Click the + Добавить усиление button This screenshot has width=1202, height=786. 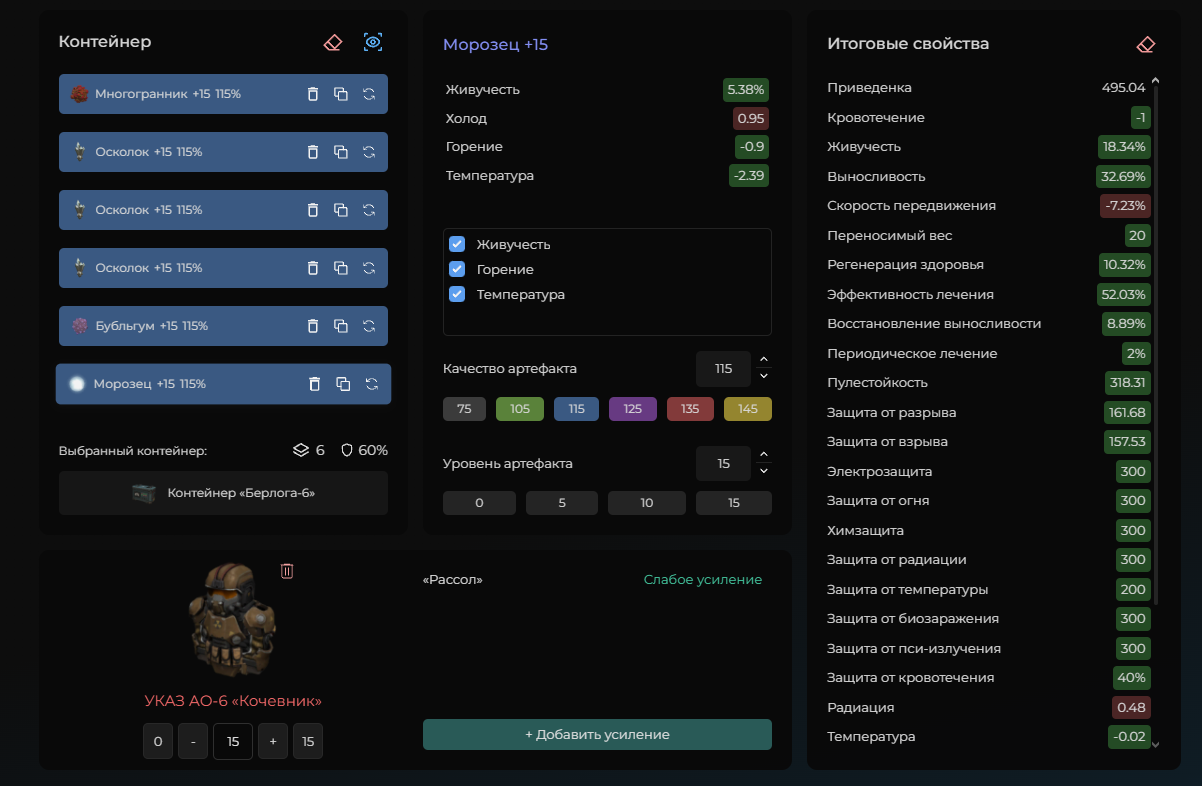pos(597,734)
